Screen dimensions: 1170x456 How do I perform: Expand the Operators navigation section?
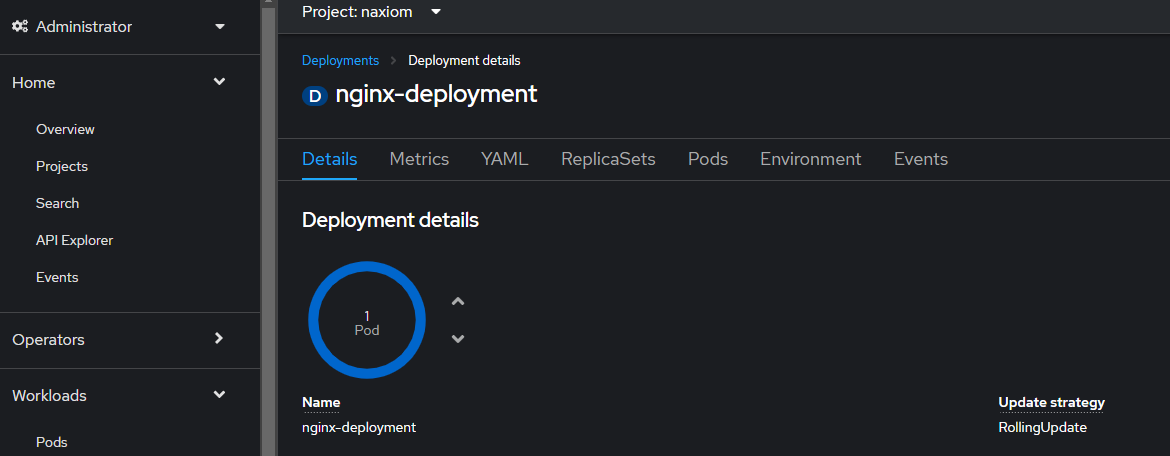tap(130, 340)
